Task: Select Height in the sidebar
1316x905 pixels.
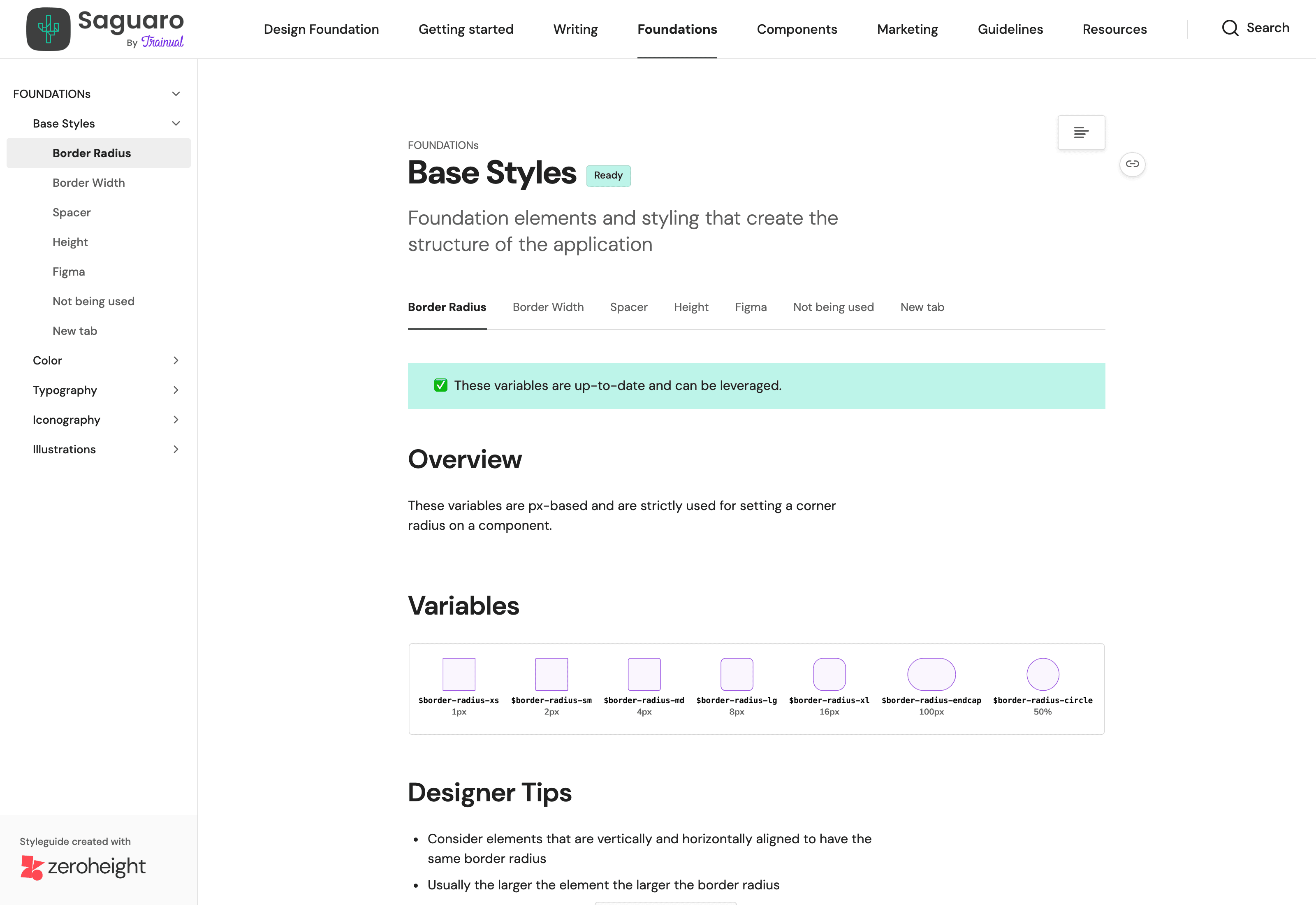Action: point(70,242)
